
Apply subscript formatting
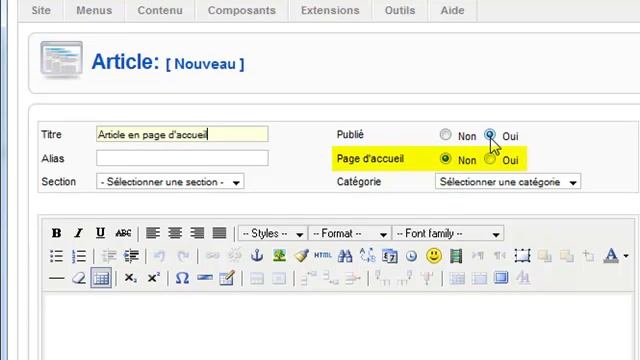click(x=131, y=278)
